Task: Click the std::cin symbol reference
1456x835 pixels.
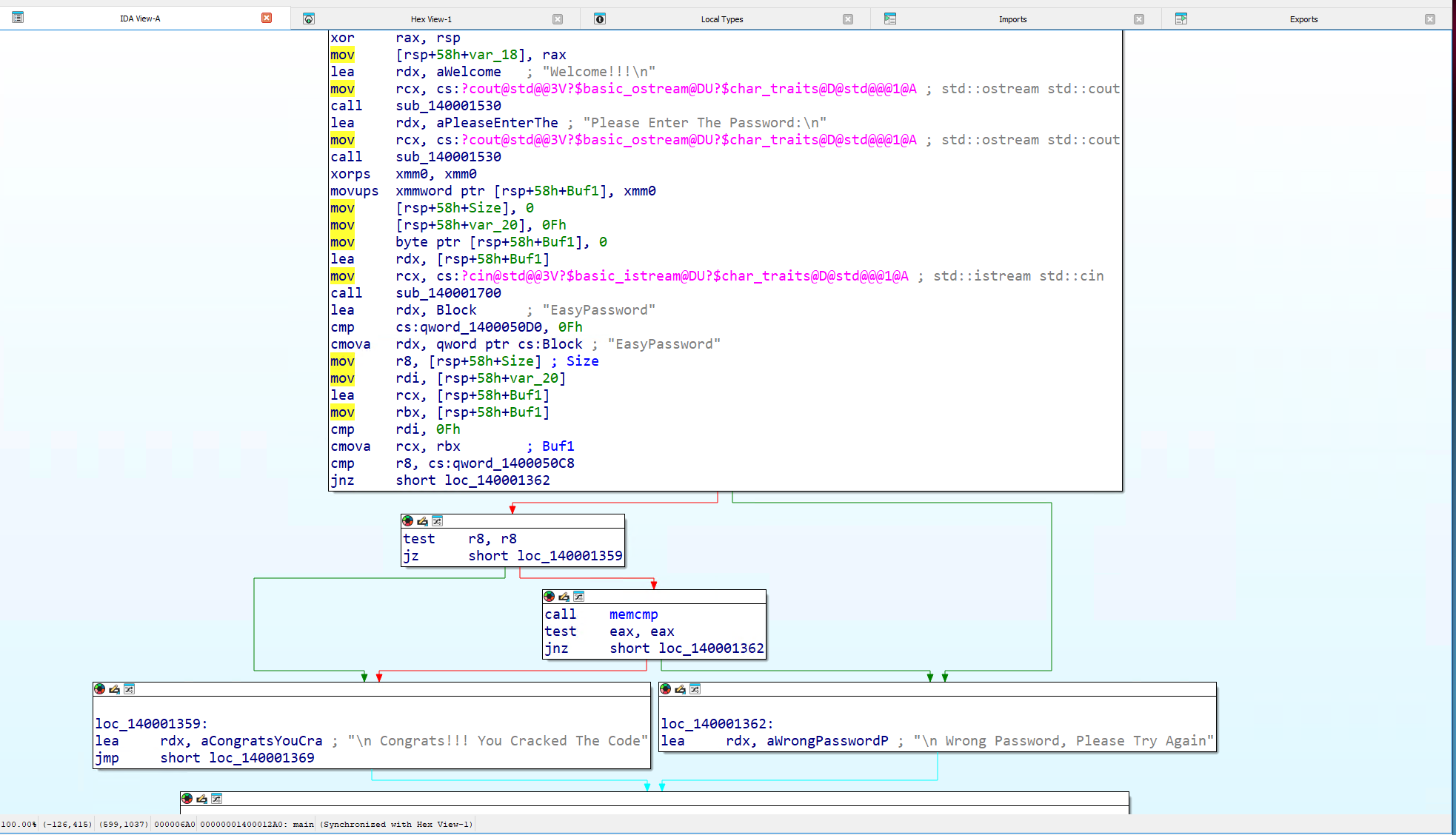Action: (685, 276)
